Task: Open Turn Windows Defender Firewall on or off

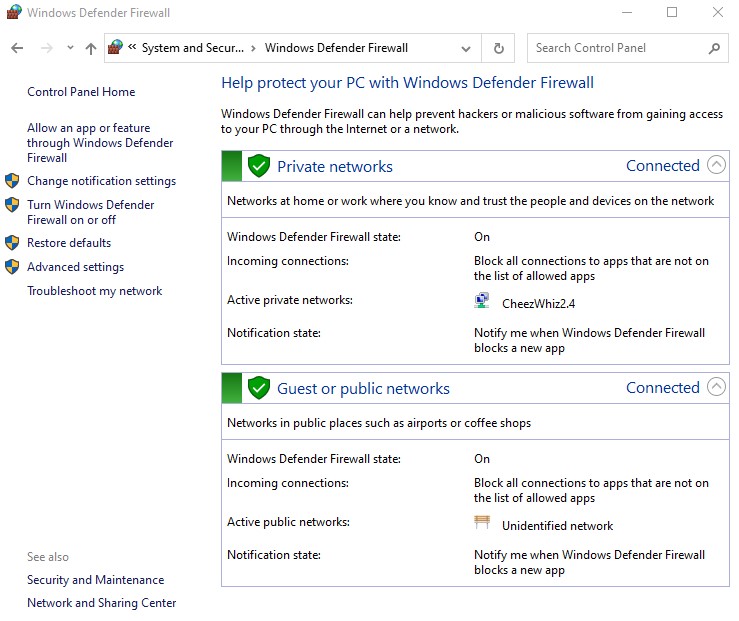Action: click(x=90, y=212)
